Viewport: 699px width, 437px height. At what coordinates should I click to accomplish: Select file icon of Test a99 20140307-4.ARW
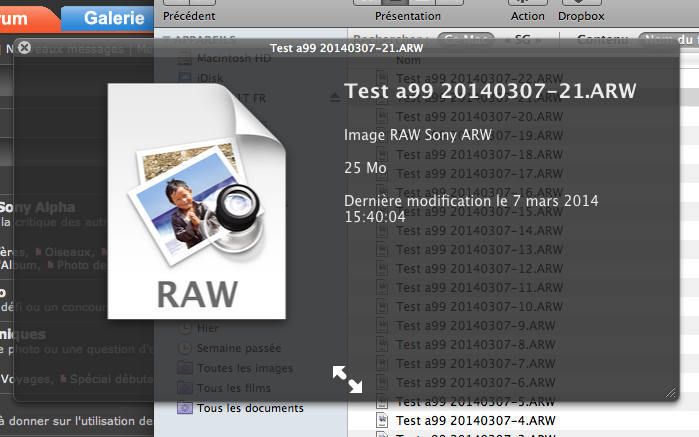[382, 421]
